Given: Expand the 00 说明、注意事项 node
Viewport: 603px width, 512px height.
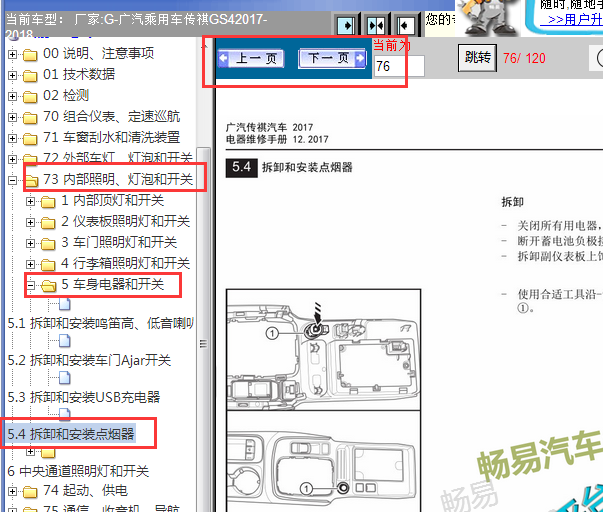Looking at the screenshot, I should pyautogui.click(x=12, y=54).
